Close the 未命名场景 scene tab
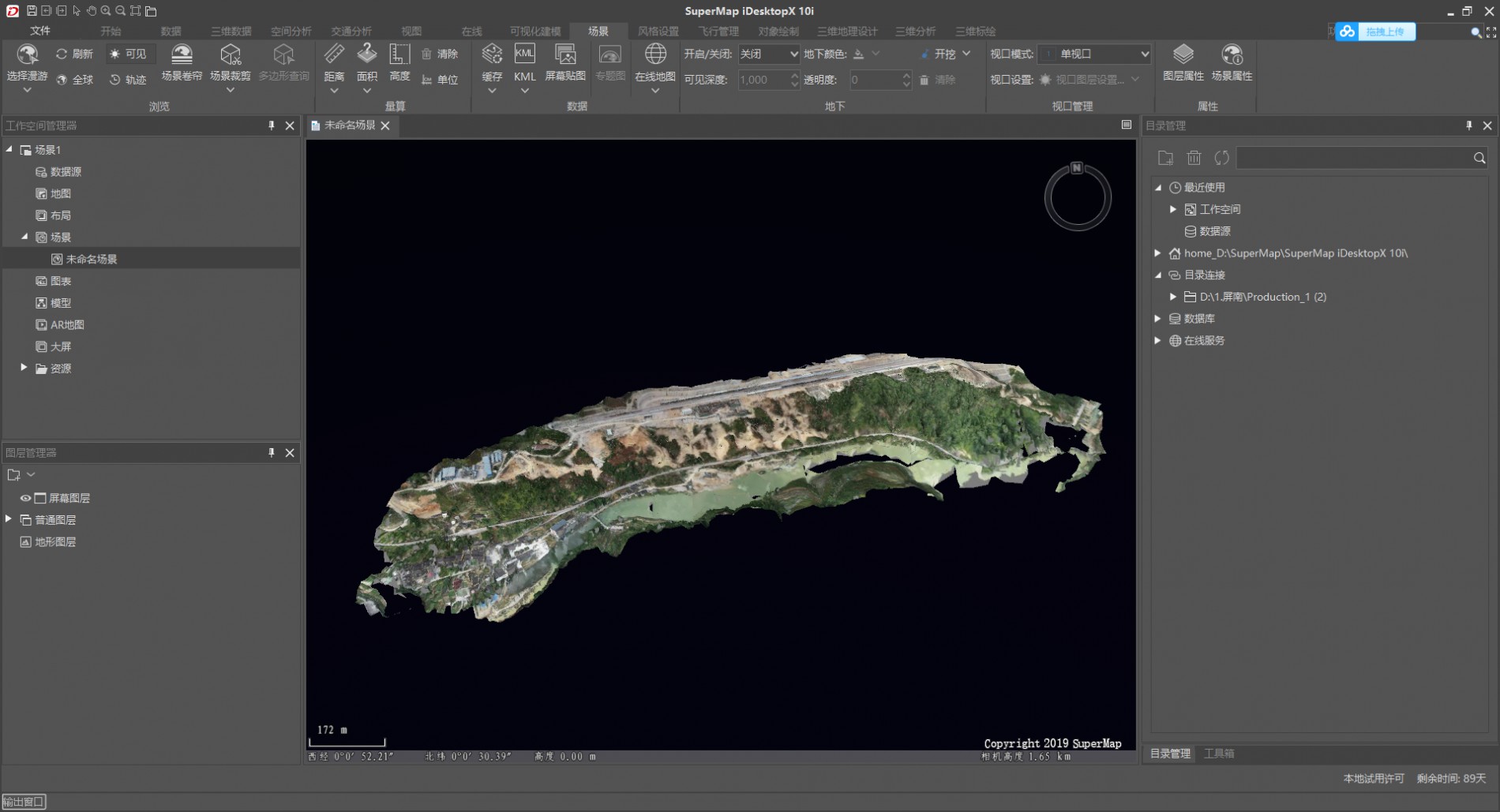This screenshot has width=1500, height=812. pyautogui.click(x=385, y=125)
